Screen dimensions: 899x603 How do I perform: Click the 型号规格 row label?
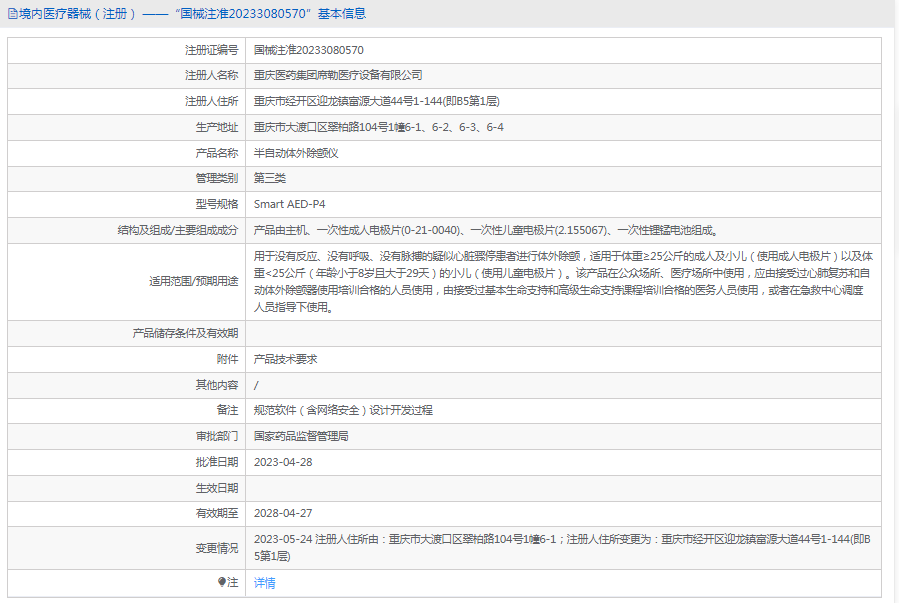pyautogui.click(x=217, y=204)
